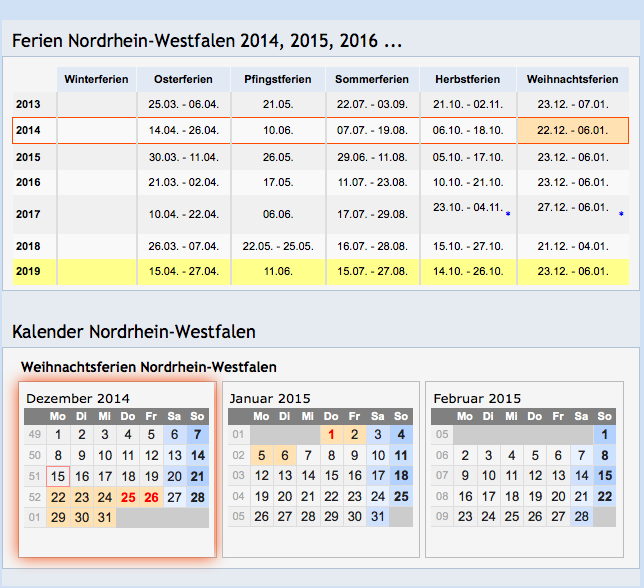Open 2013 Osterferien cell 25.03. - 06.04.
Image resolution: width=644 pixels, height=588 pixels.
[x=184, y=104]
